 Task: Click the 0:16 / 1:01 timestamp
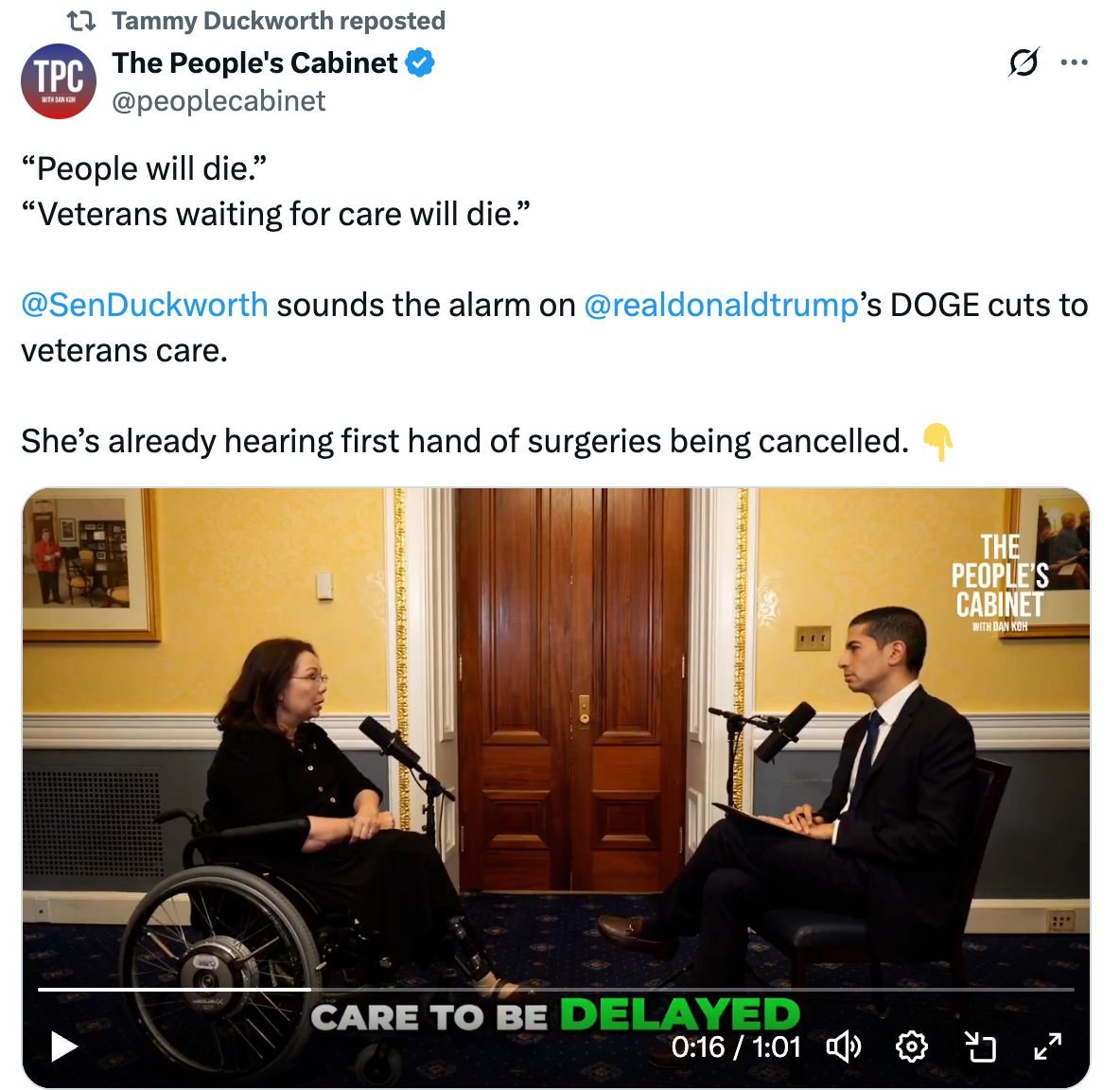coord(737,1047)
